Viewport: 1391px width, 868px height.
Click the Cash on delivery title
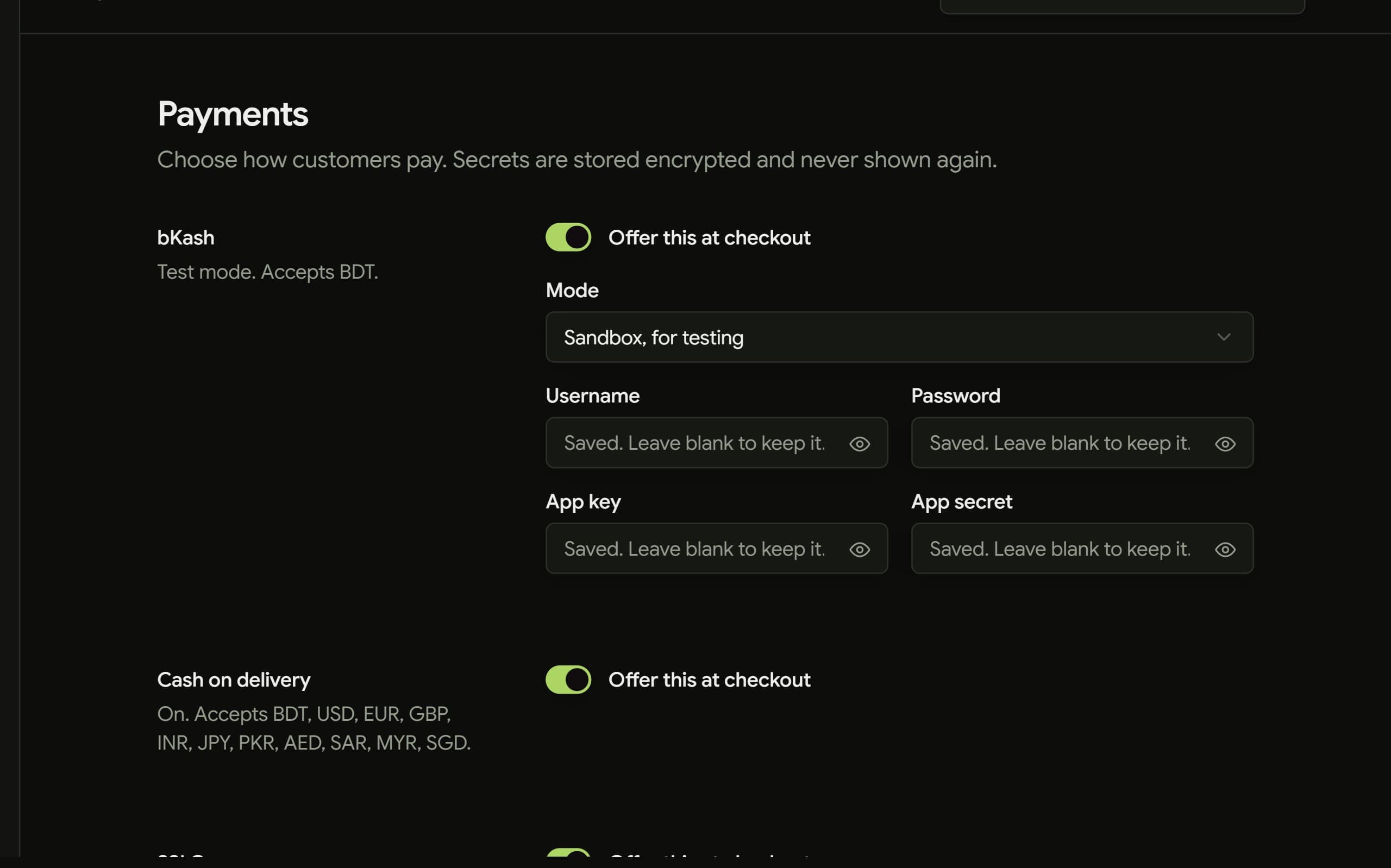click(x=234, y=680)
